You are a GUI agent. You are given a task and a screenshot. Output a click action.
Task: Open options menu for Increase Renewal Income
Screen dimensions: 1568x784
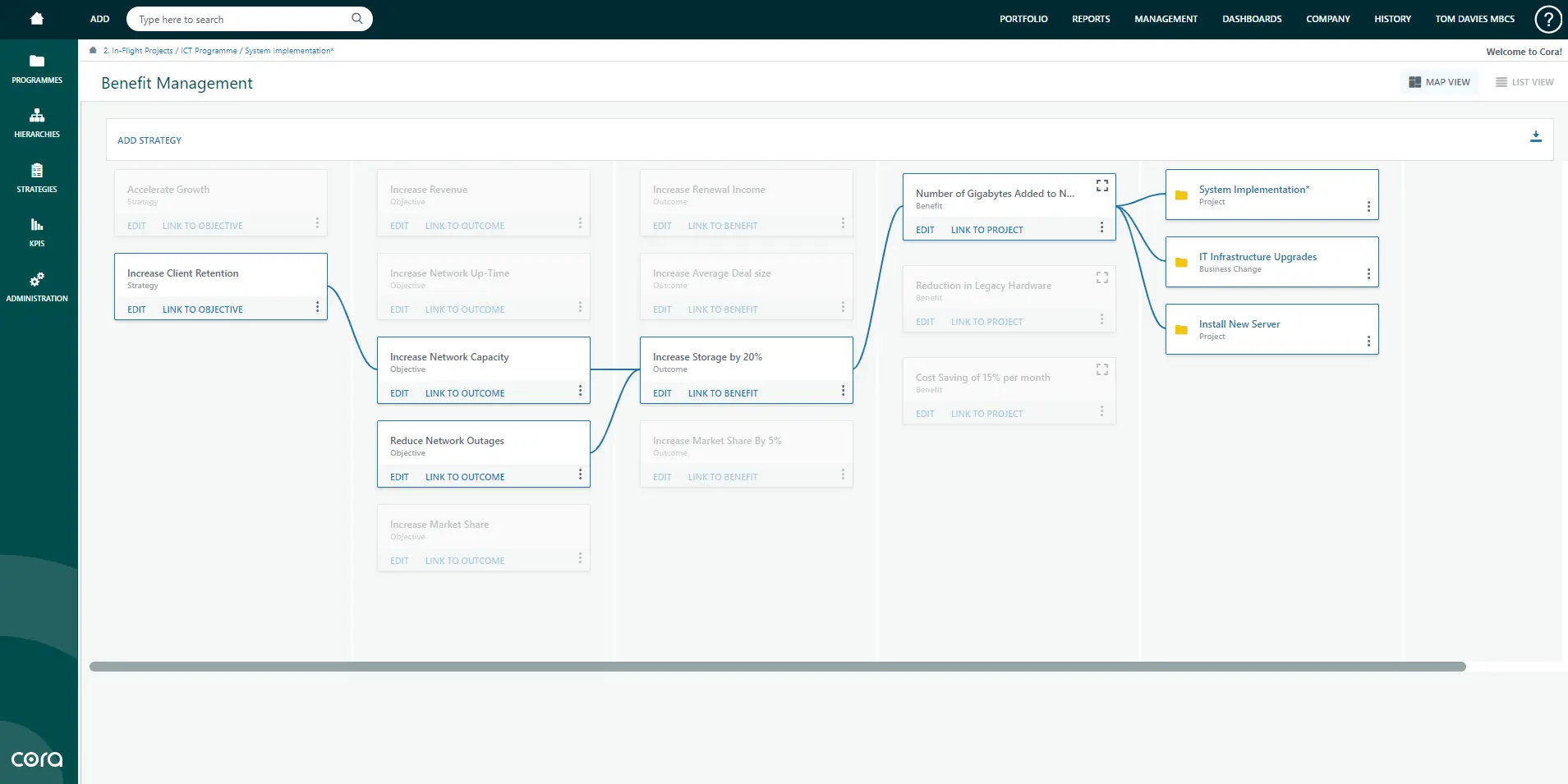[843, 223]
